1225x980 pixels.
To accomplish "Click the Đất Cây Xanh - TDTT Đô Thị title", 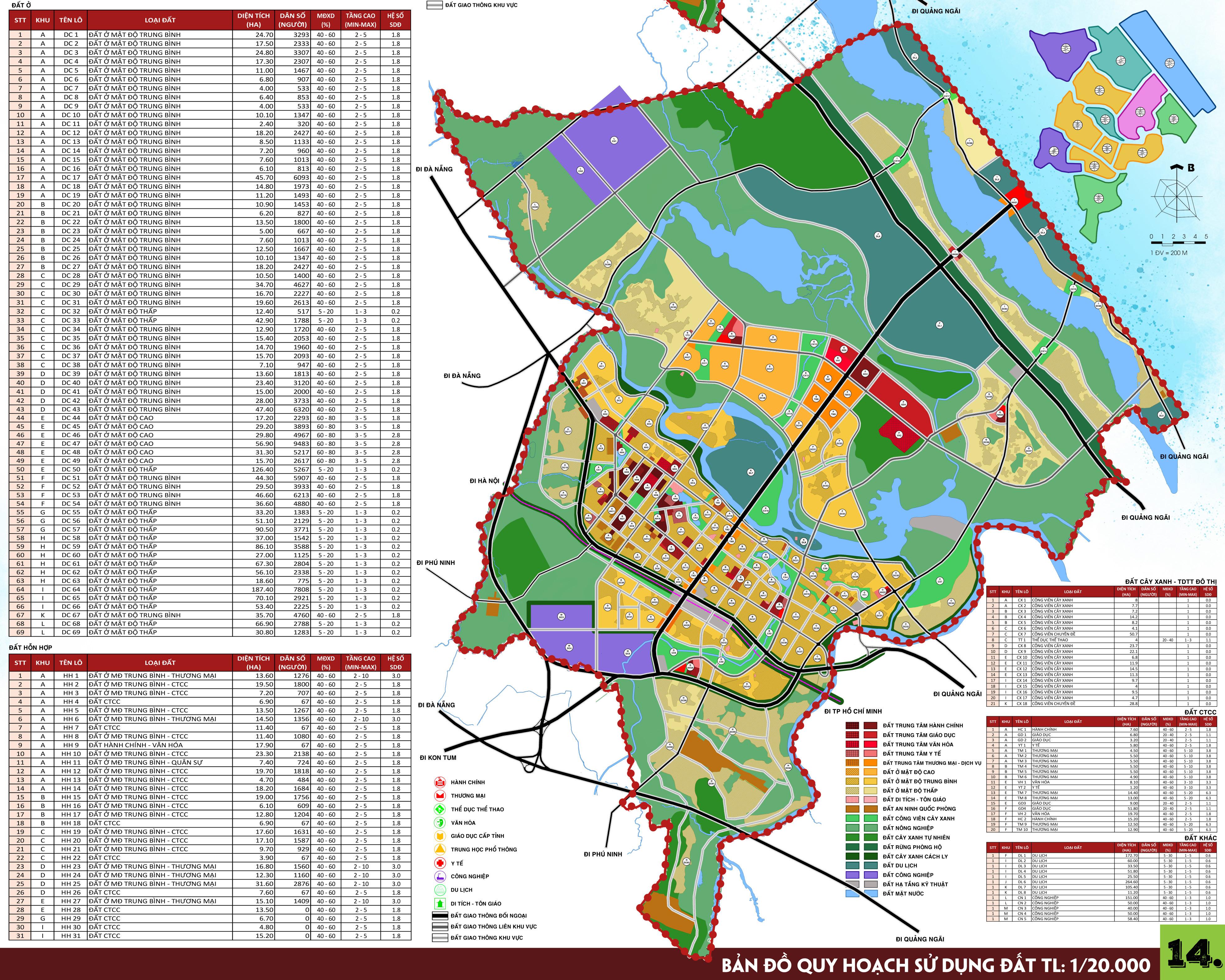I will click(x=1171, y=581).
